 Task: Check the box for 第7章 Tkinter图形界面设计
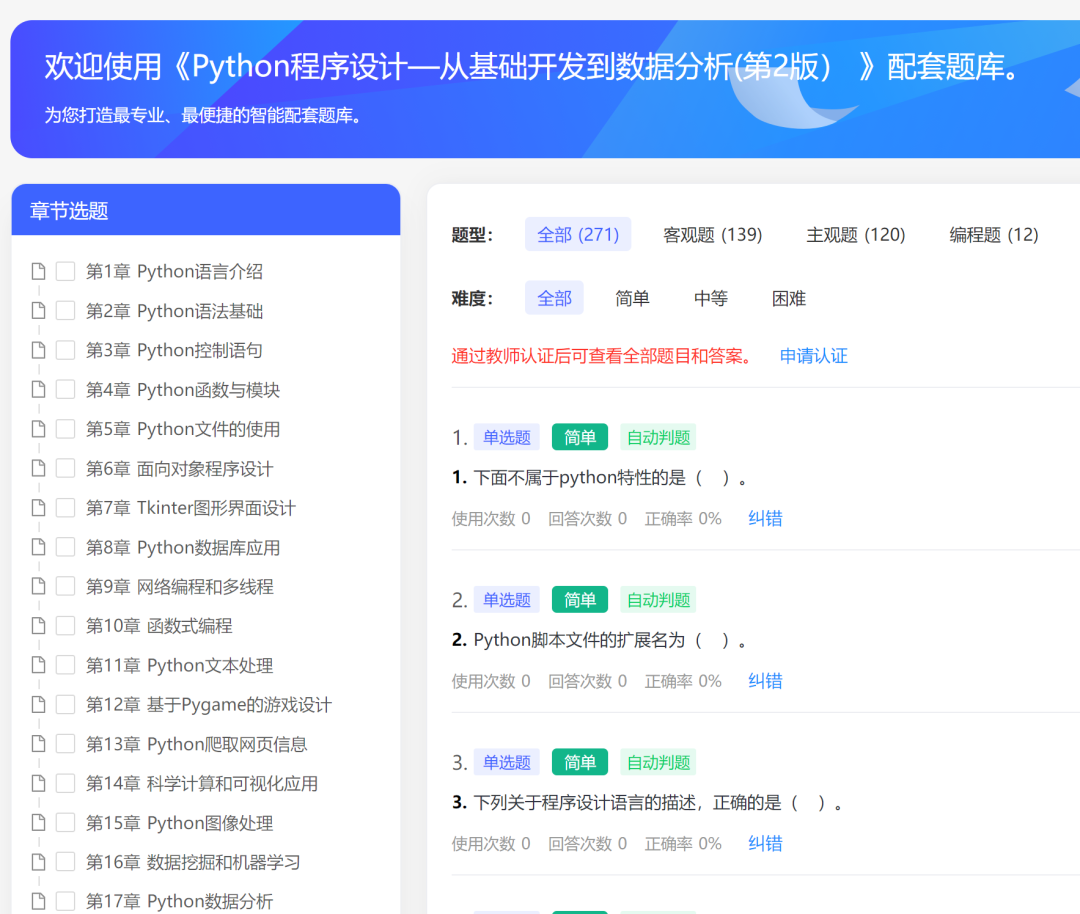(x=65, y=508)
